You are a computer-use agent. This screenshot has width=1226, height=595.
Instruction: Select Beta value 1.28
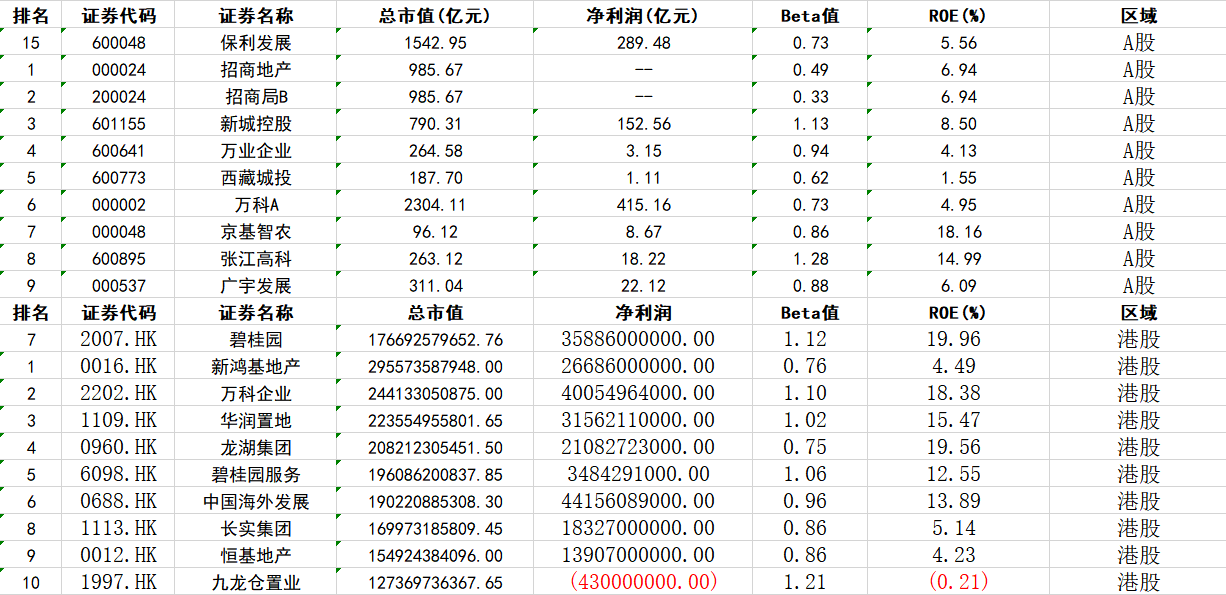(x=811, y=259)
